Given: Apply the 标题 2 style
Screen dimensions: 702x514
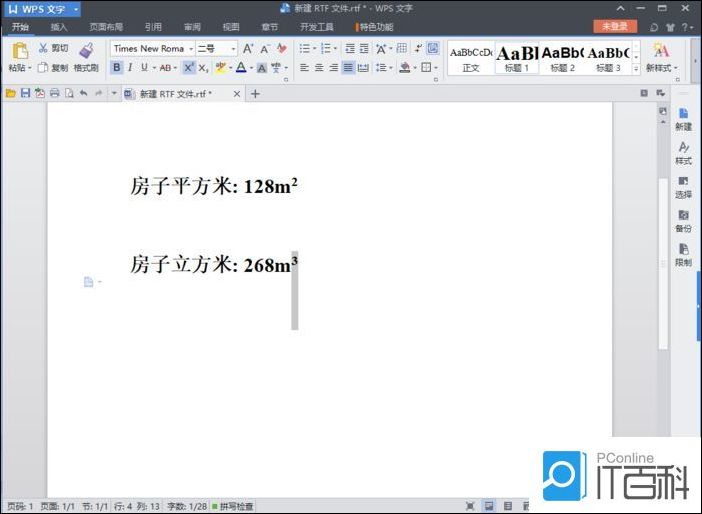Looking at the screenshot, I should (x=563, y=59).
